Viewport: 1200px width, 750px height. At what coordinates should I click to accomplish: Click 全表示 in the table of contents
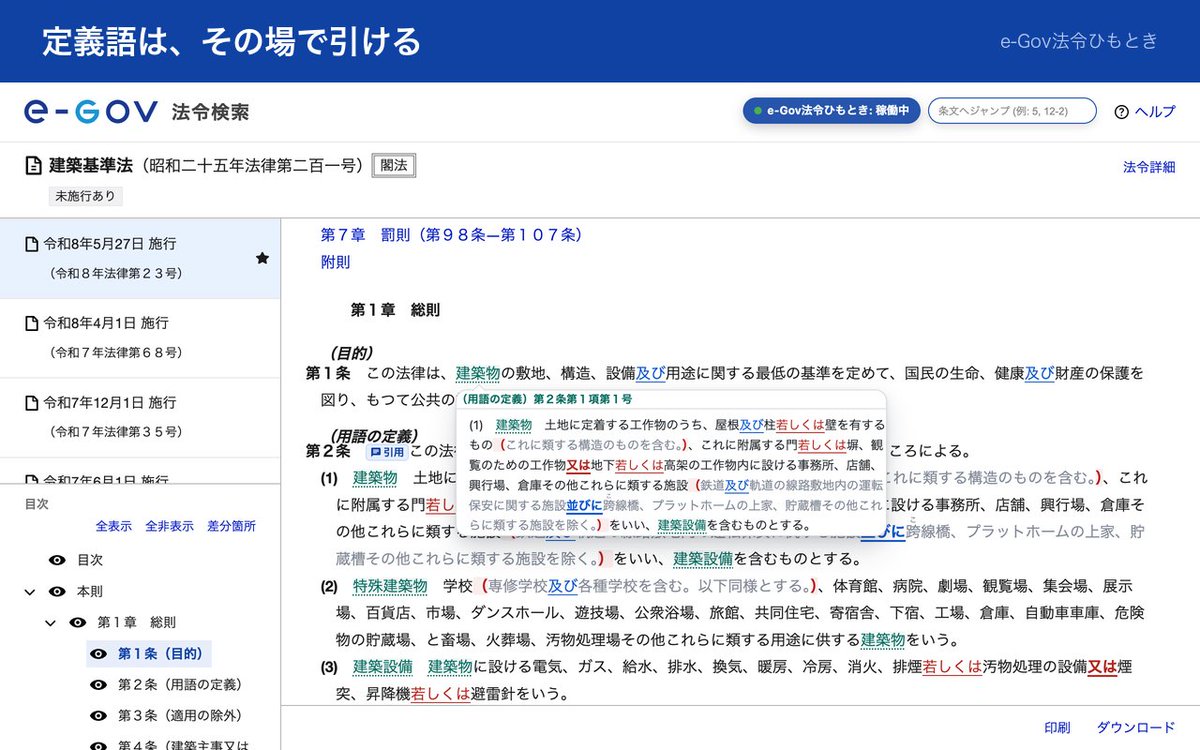click(114, 526)
